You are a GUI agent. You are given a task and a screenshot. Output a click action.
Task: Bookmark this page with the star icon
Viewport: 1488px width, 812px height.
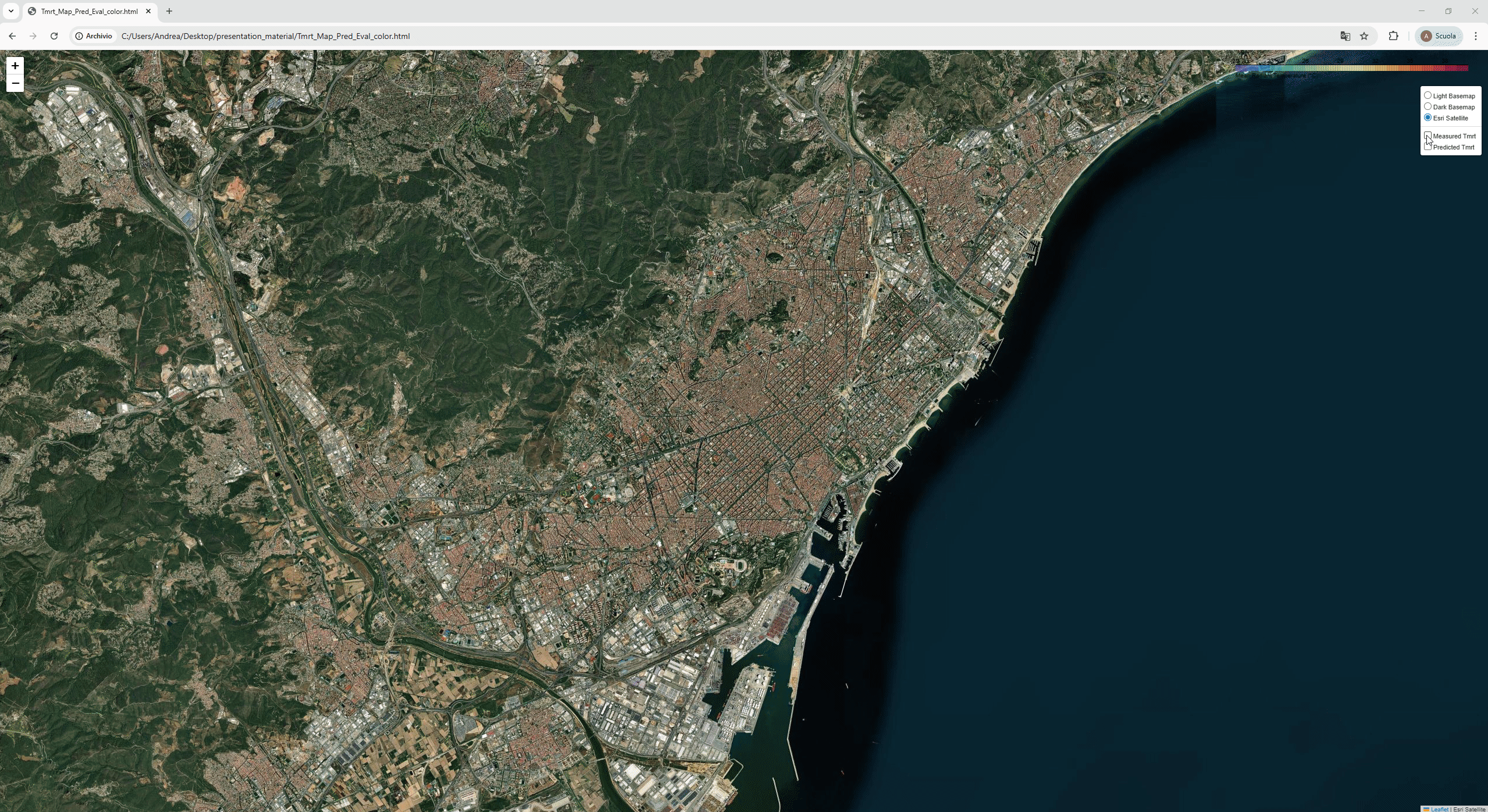click(1364, 36)
